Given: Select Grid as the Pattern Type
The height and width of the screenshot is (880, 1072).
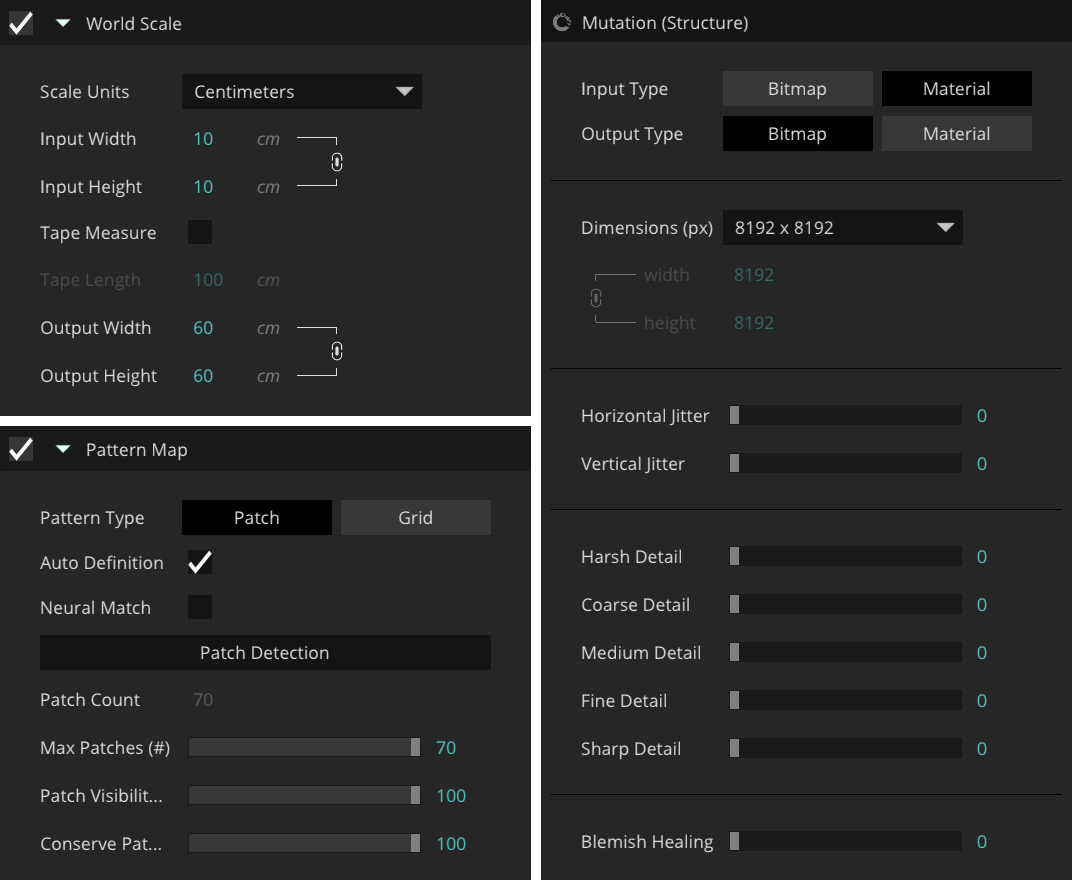Looking at the screenshot, I should coord(416,518).
